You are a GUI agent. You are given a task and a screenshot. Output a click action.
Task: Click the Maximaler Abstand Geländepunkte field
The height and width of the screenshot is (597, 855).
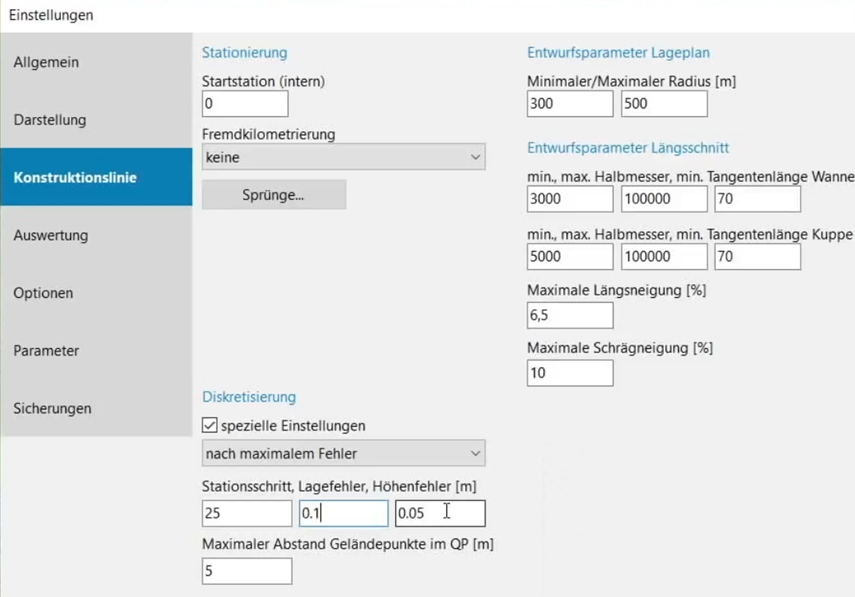click(247, 571)
